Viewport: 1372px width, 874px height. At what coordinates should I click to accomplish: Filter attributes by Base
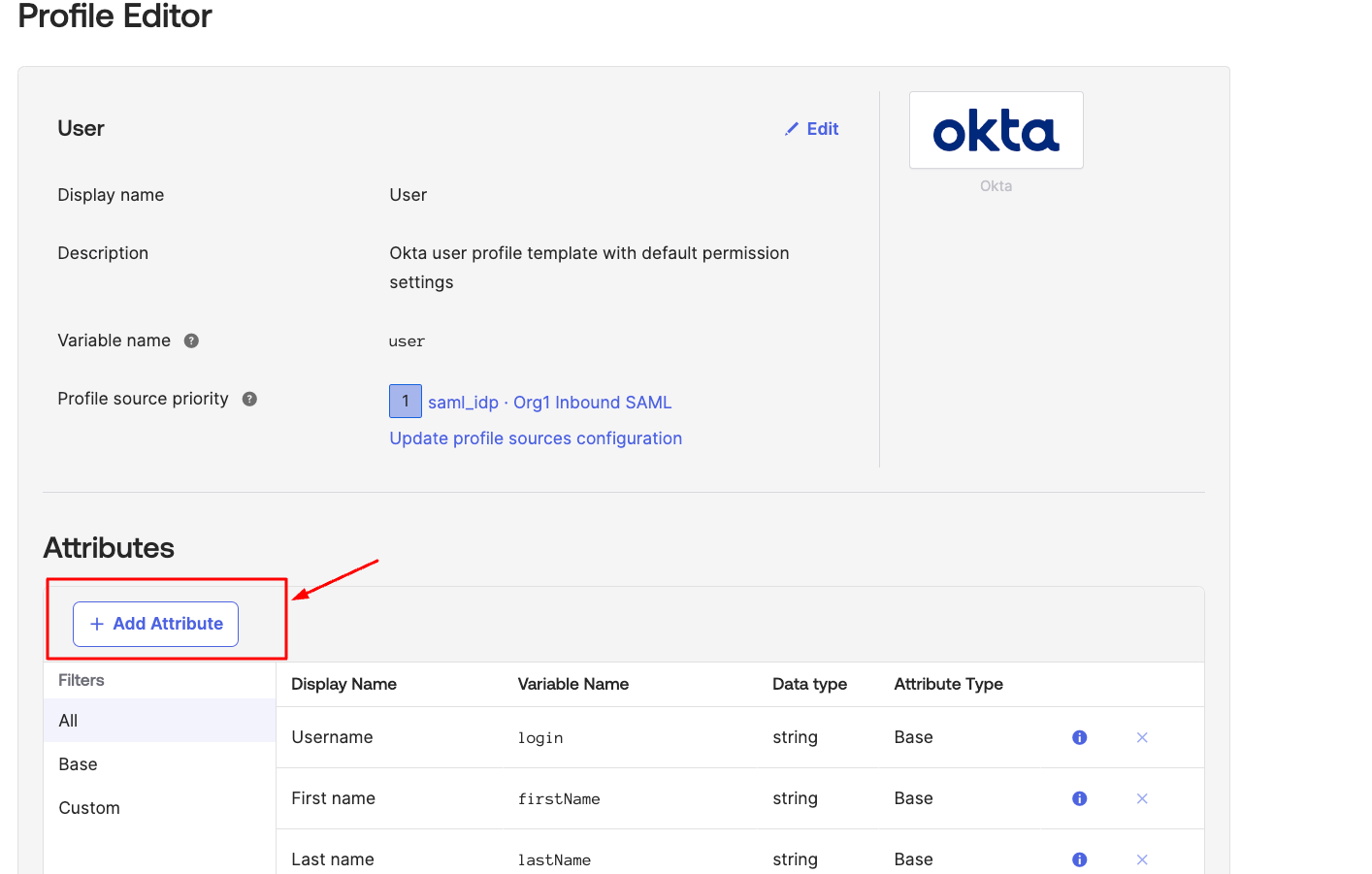[78, 764]
